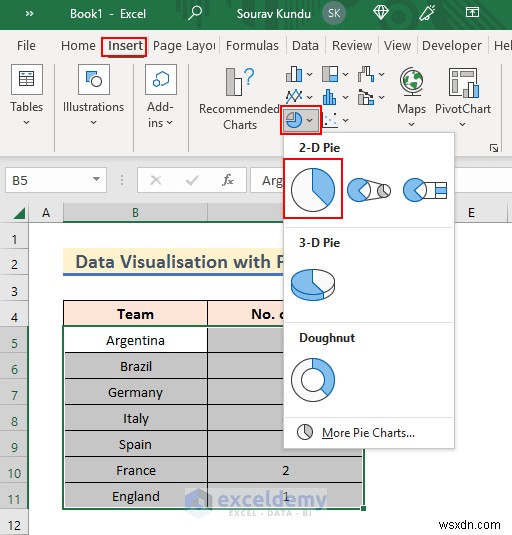Open More Pie Charts dialog
Viewport: 512px width, 535px height.
(x=368, y=433)
